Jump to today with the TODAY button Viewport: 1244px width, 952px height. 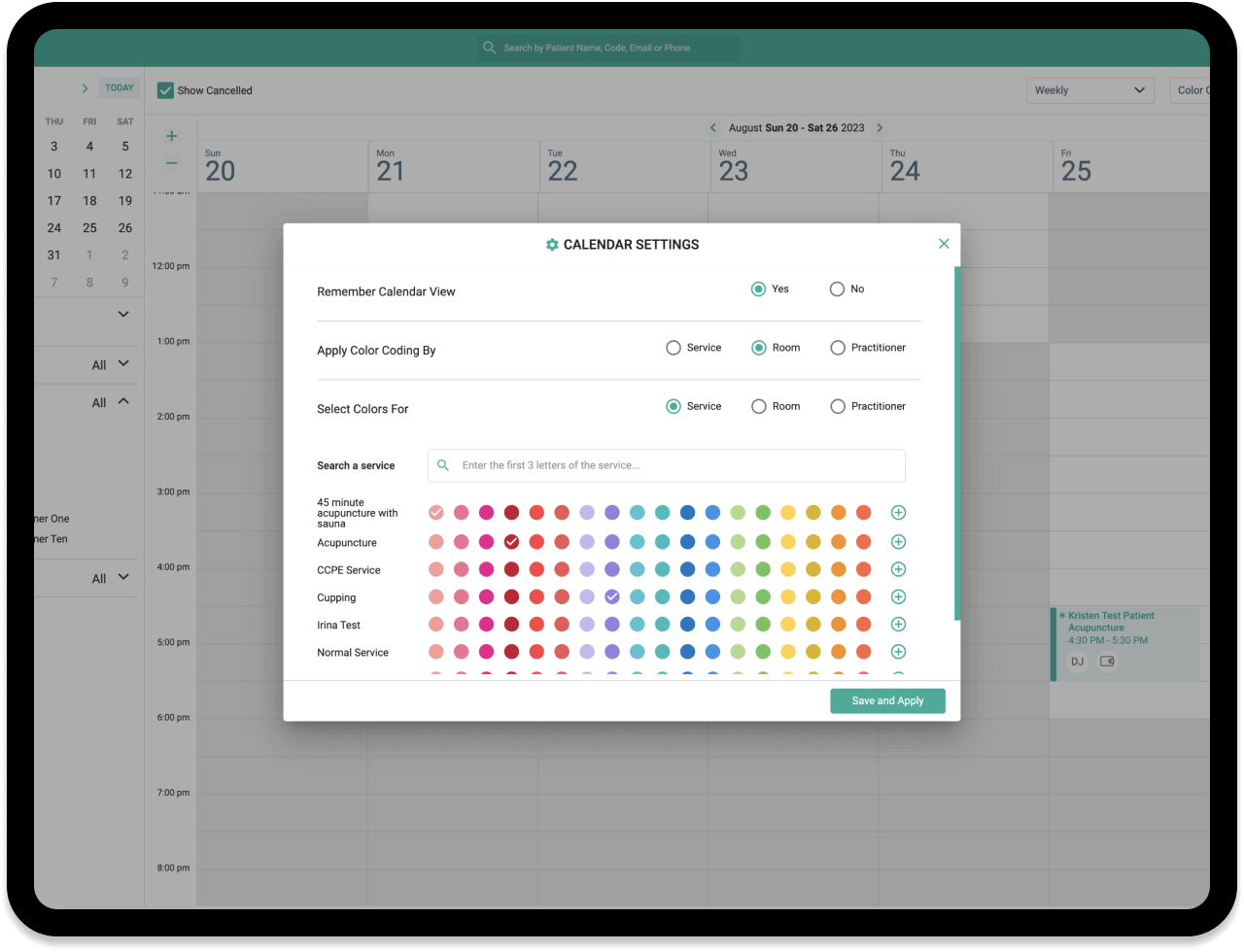120,87
